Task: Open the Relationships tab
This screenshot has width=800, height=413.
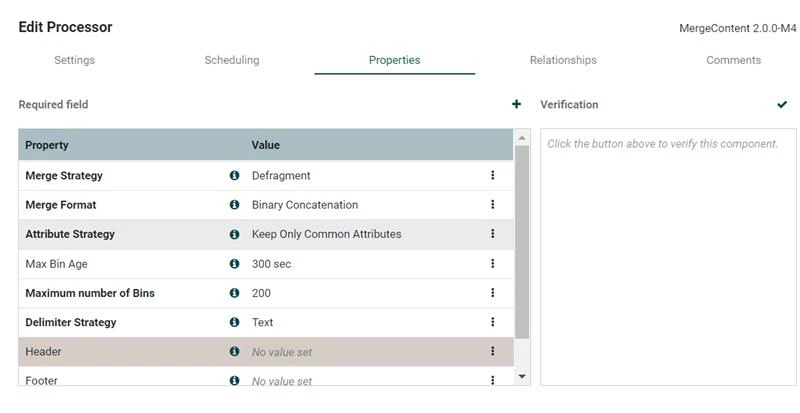Action: [563, 60]
